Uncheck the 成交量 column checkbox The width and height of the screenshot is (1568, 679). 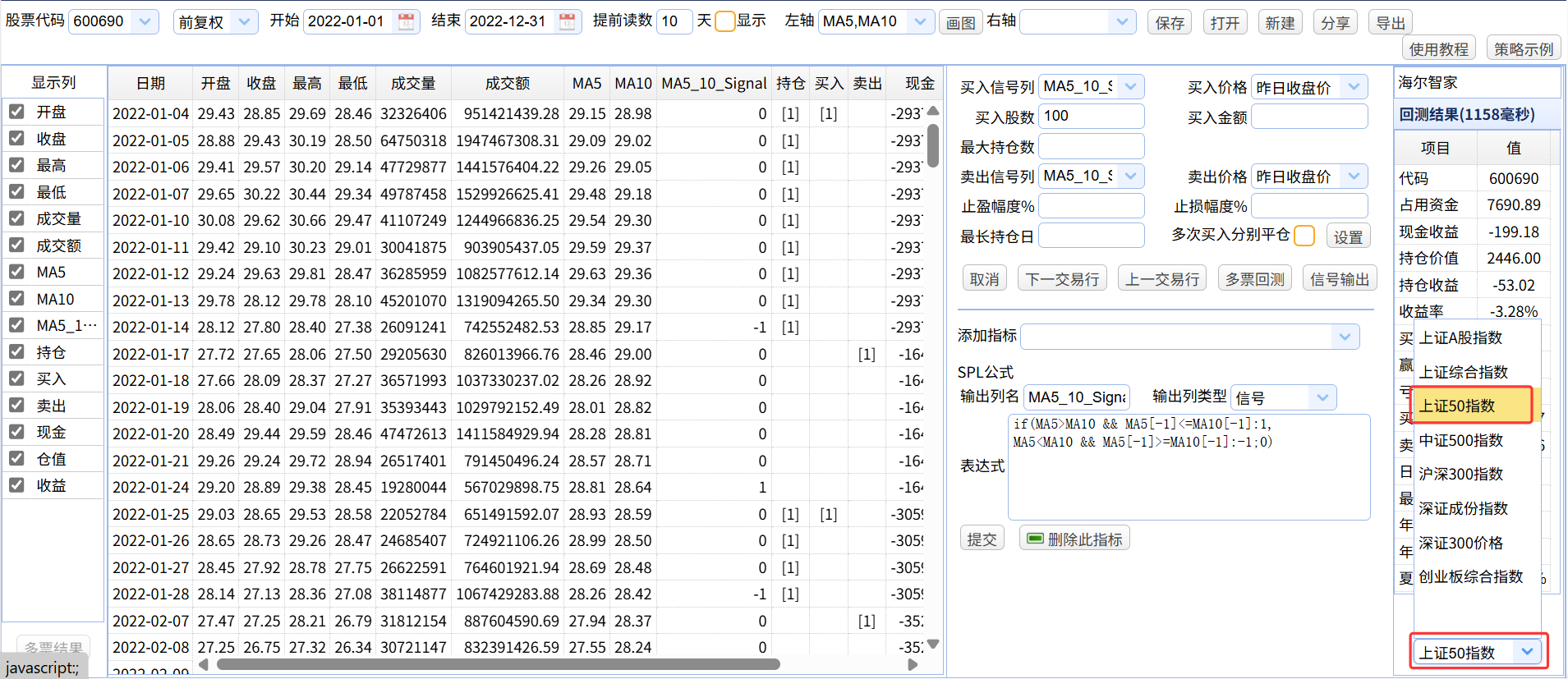click(x=16, y=218)
